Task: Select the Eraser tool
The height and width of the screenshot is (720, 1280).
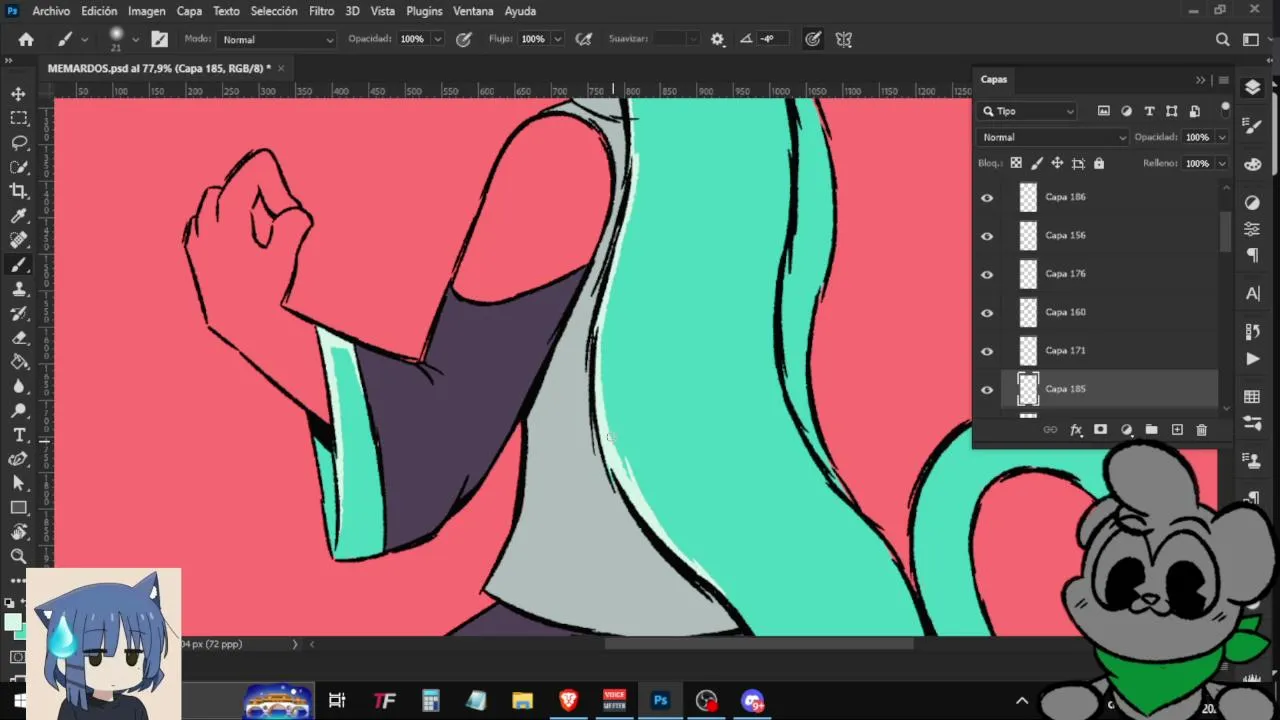Action: click(x=18, y=338)
